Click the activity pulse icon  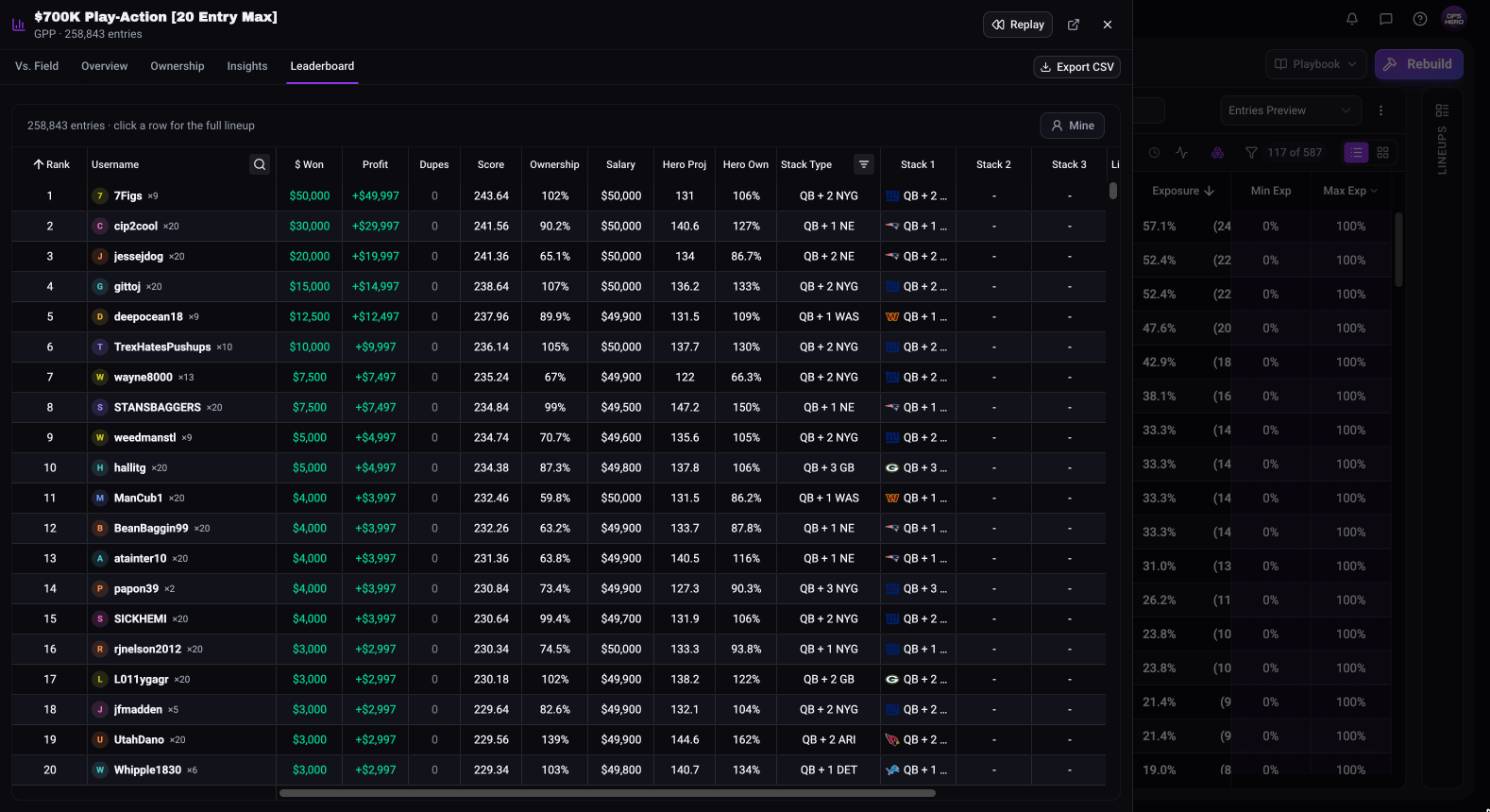1182,153
